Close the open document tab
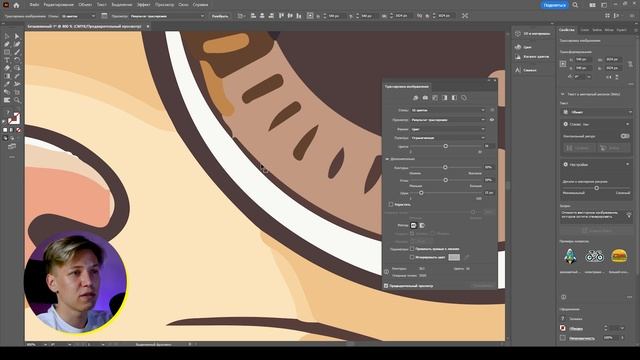The width and height of the screenshot is (640, 360). (148, 26)
